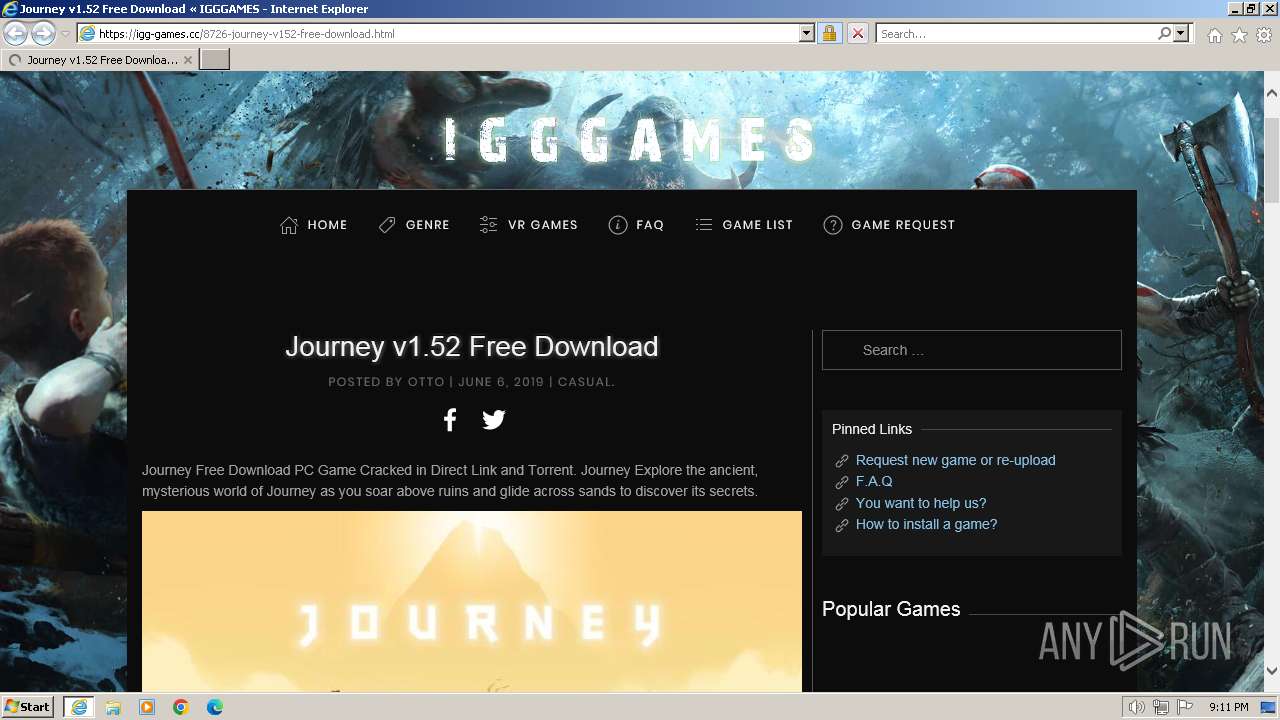Open How to install a game? link

click(x=926, y=524)
